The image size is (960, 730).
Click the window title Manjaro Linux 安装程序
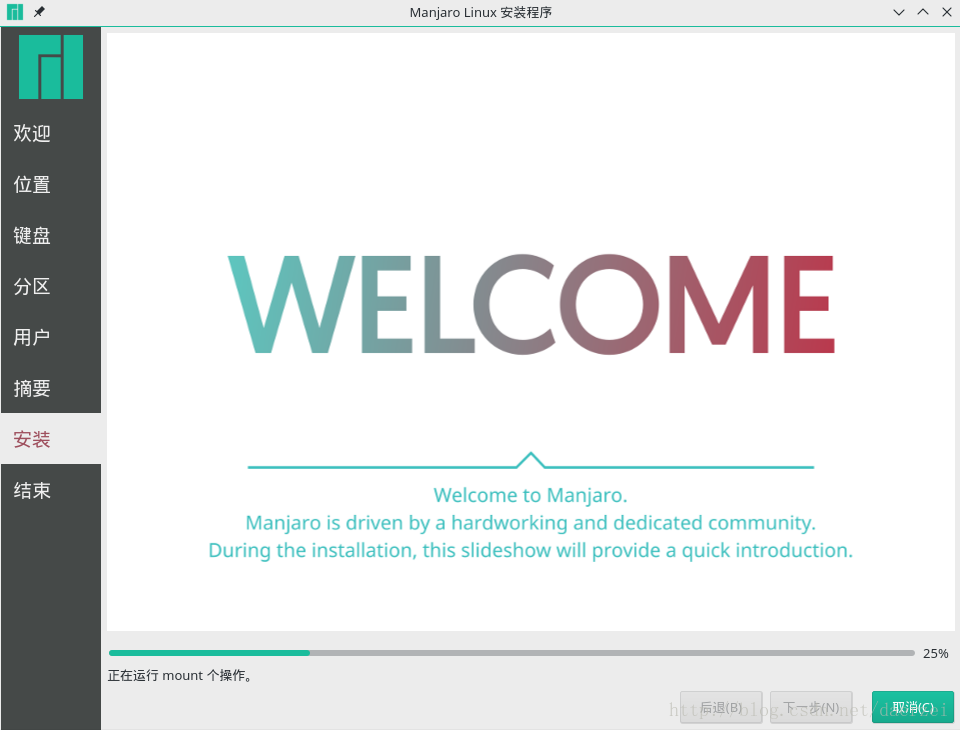[x=481, y=12]
